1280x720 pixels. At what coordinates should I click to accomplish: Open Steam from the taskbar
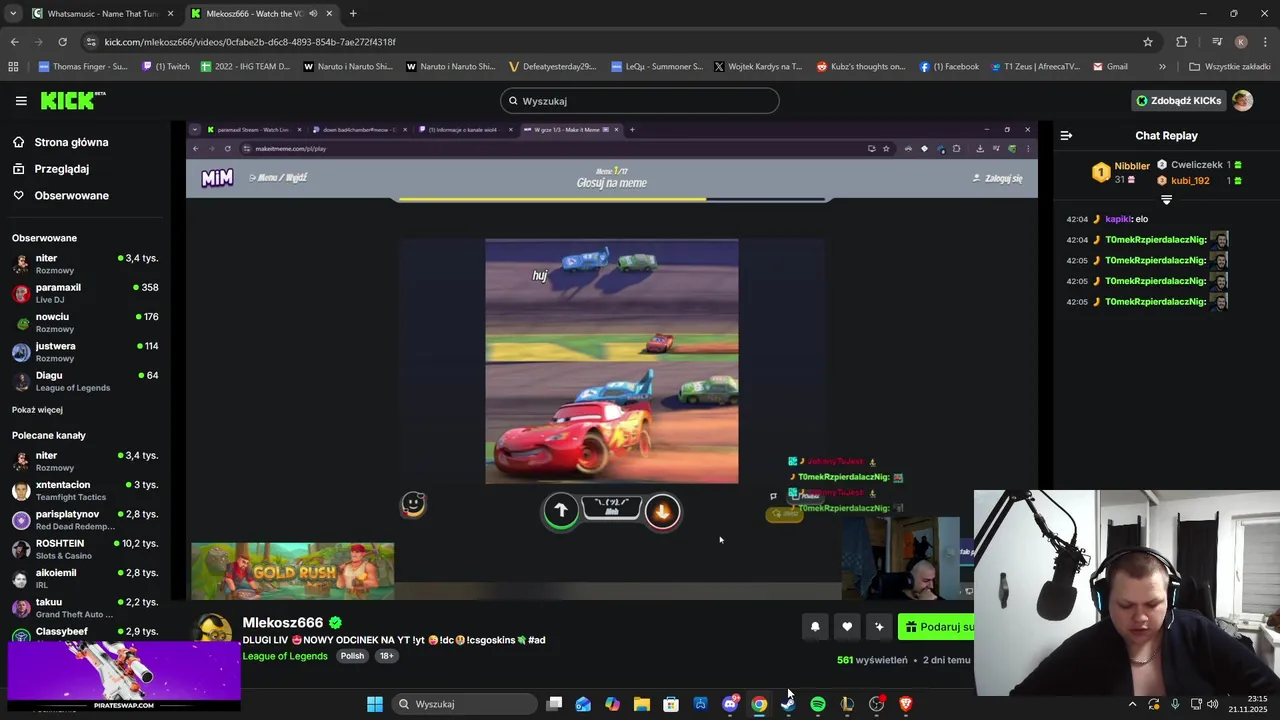(788, 704)
